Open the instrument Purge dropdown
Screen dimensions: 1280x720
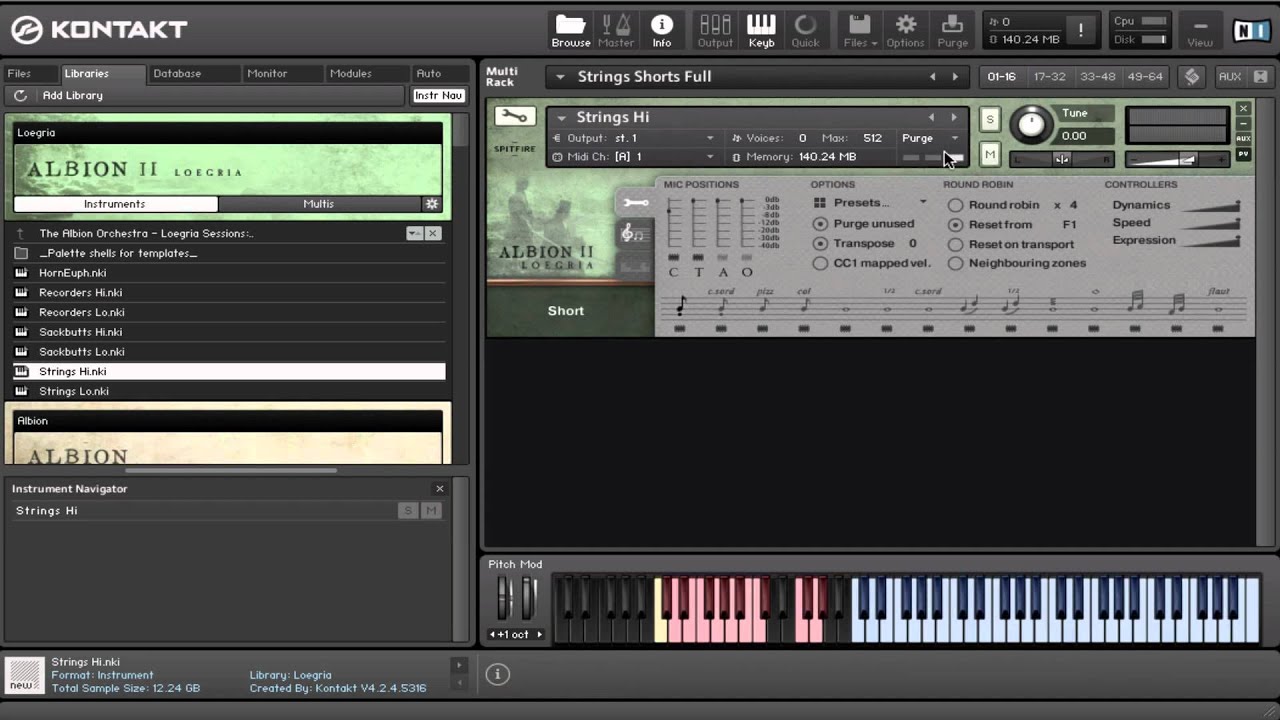(x=930, y=138)
